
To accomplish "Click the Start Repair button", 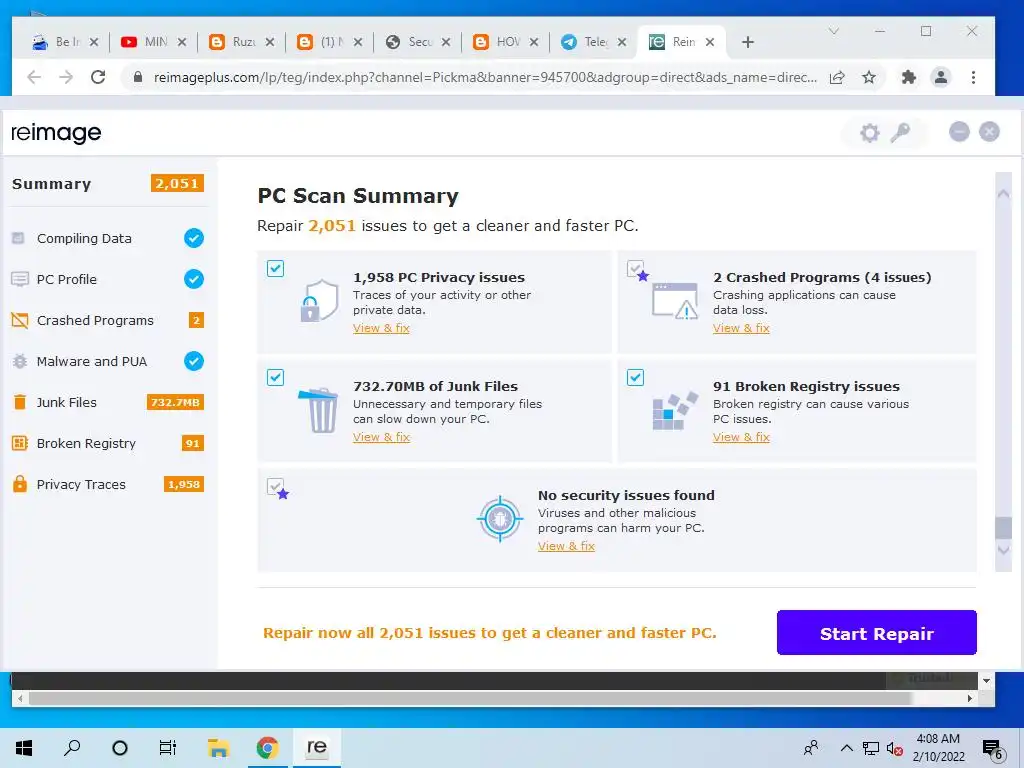I will point(876,633).
